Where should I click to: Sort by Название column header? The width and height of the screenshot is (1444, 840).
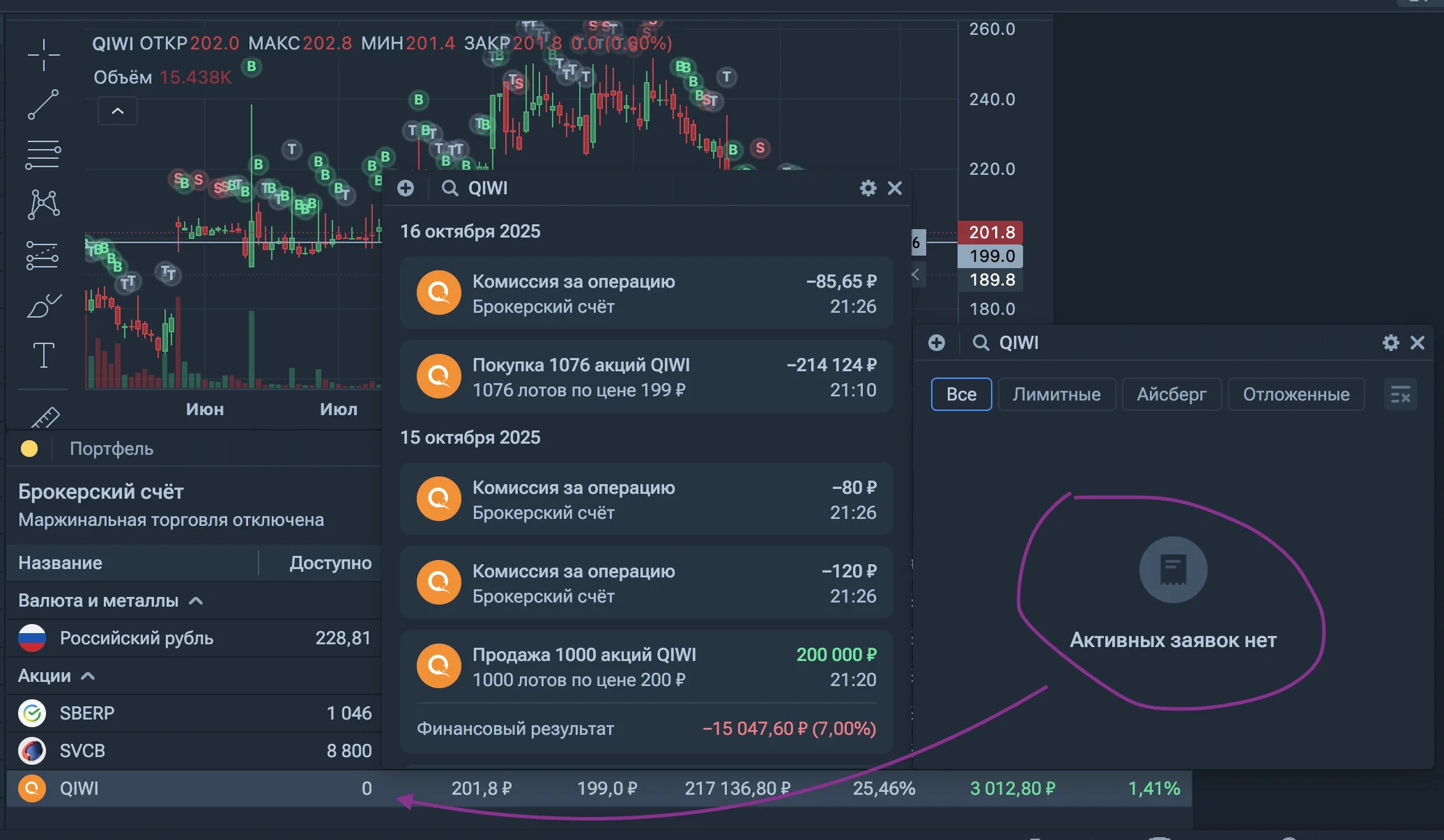pos(61,563)
